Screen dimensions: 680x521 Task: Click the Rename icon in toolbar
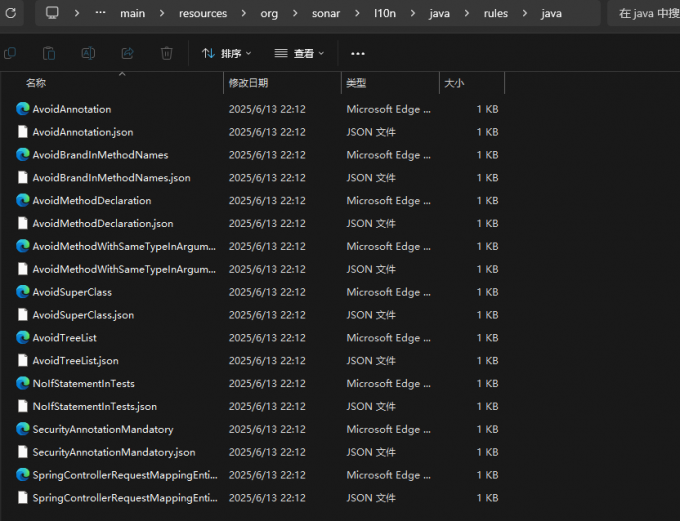[x=88, y=53]
